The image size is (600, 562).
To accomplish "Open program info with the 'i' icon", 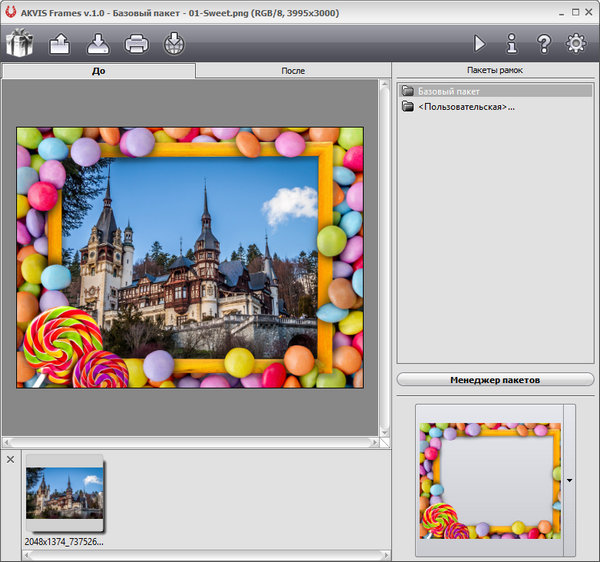I will point(511,43).
